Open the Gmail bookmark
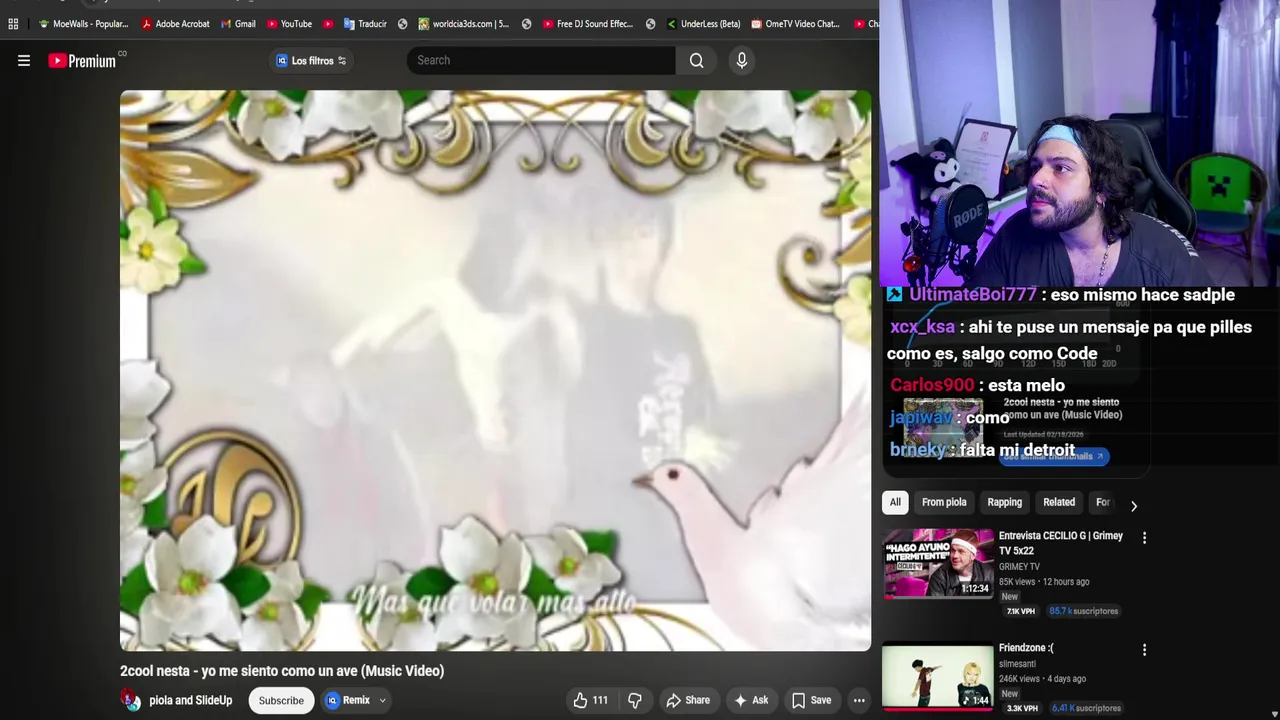The image size is (1280, 720). point(238,24)
